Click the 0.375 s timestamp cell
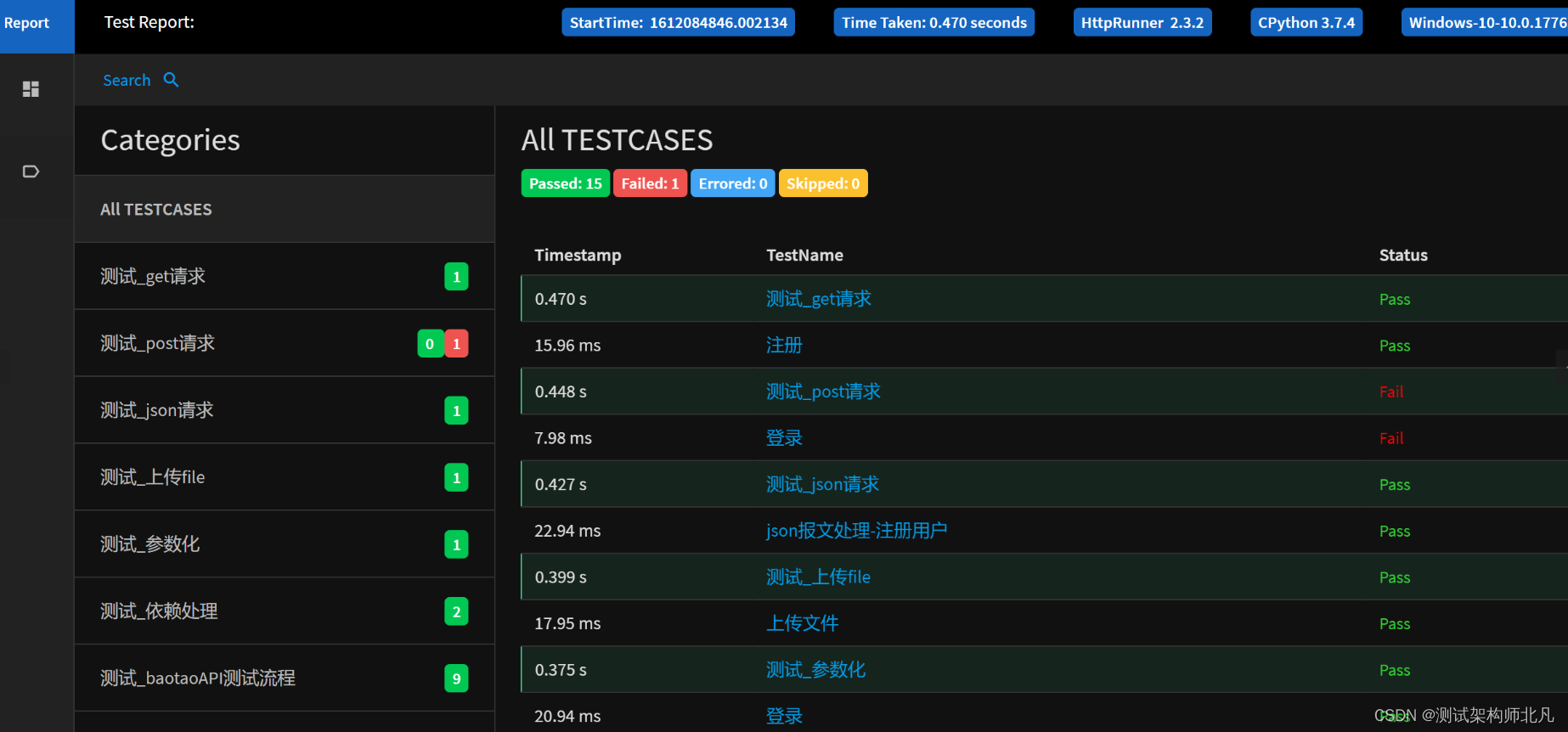 tap(561, 670)
